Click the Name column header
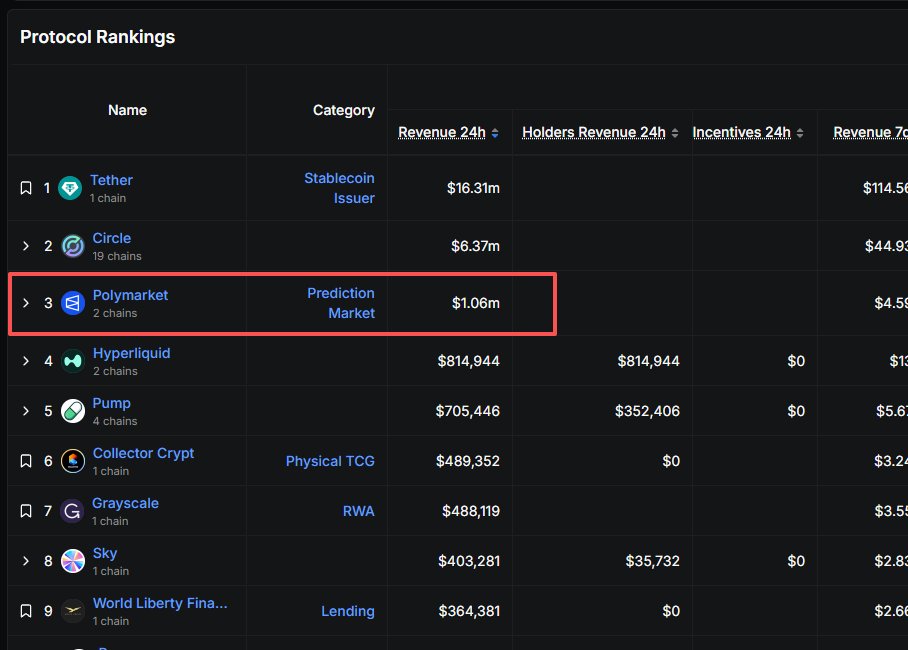 (x=127, y=109)
